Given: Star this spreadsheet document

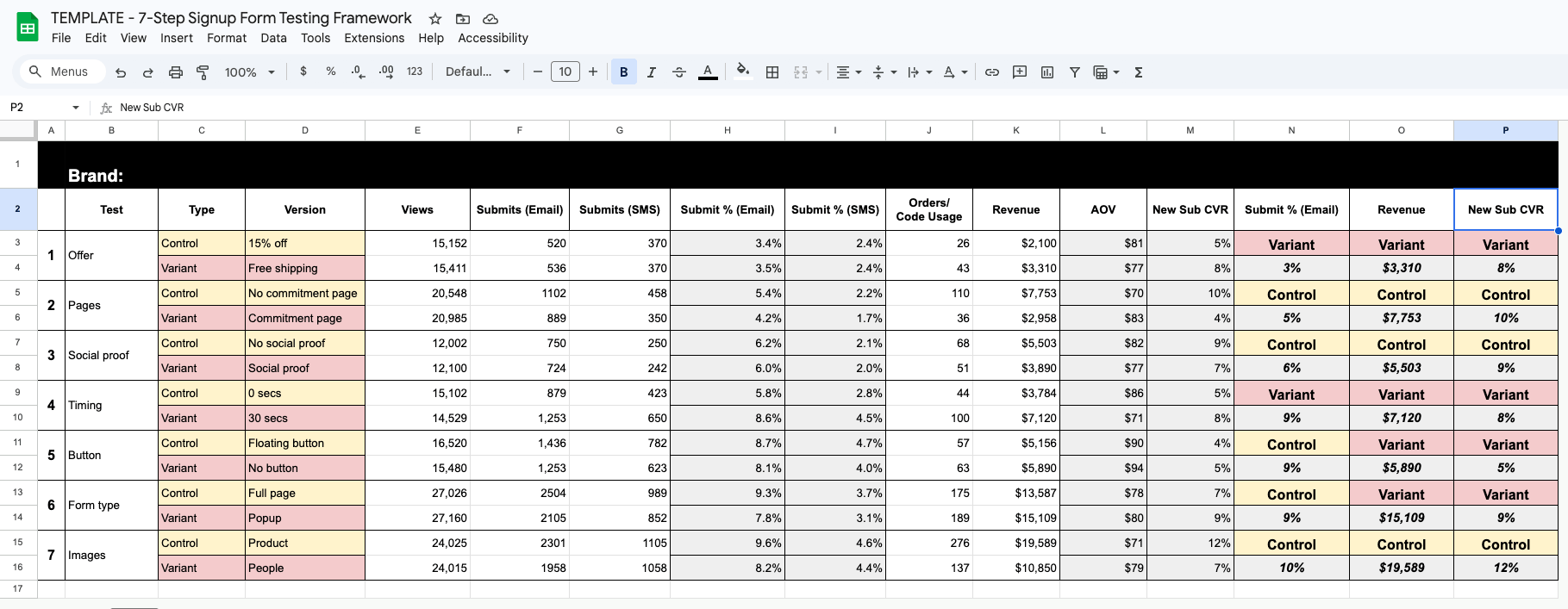Looking at the screenshot, I should pyautogui.click(x=435, y=19).
